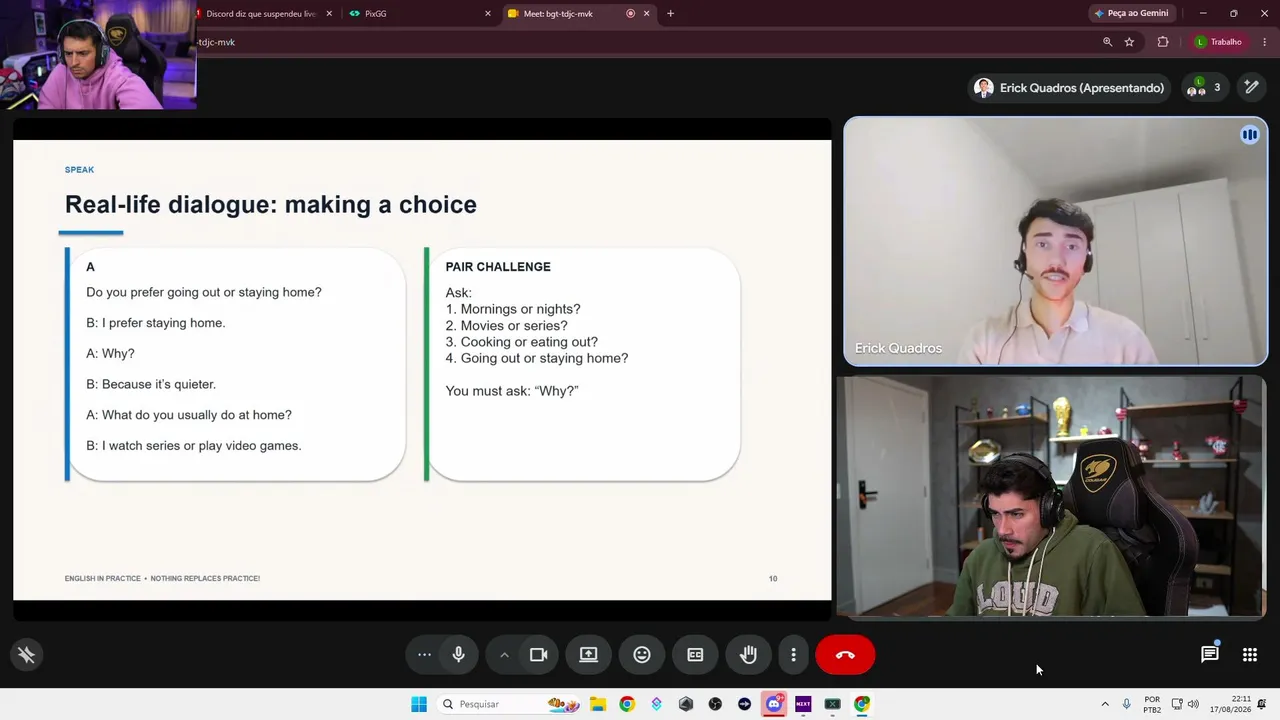
Task: Click the ellipsis button left of microphone
Action: (x=425, y=655)
